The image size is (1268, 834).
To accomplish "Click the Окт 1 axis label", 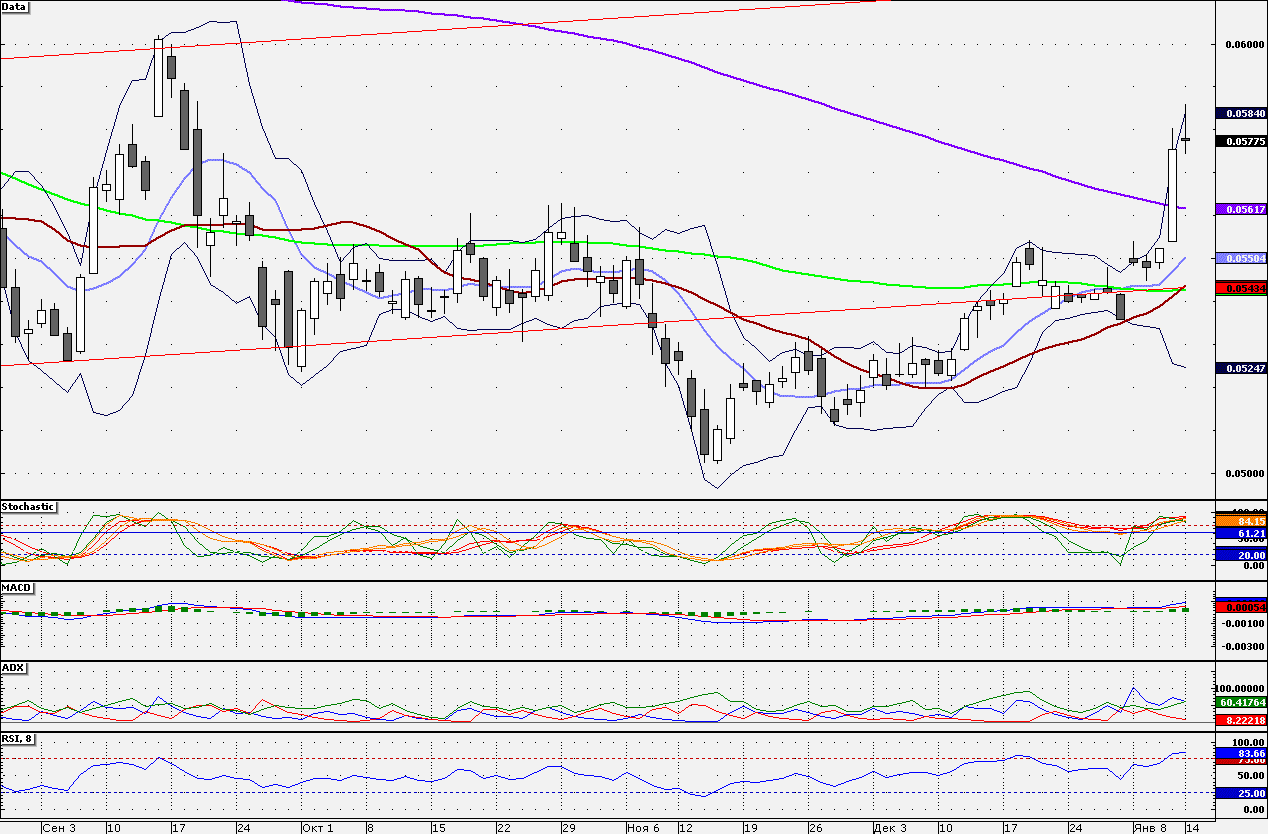I will pyautogui.click(x=317, y=827).
